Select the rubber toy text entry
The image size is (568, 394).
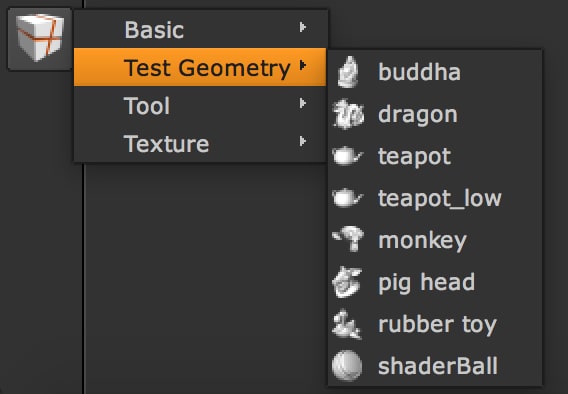tap(437, 324)
